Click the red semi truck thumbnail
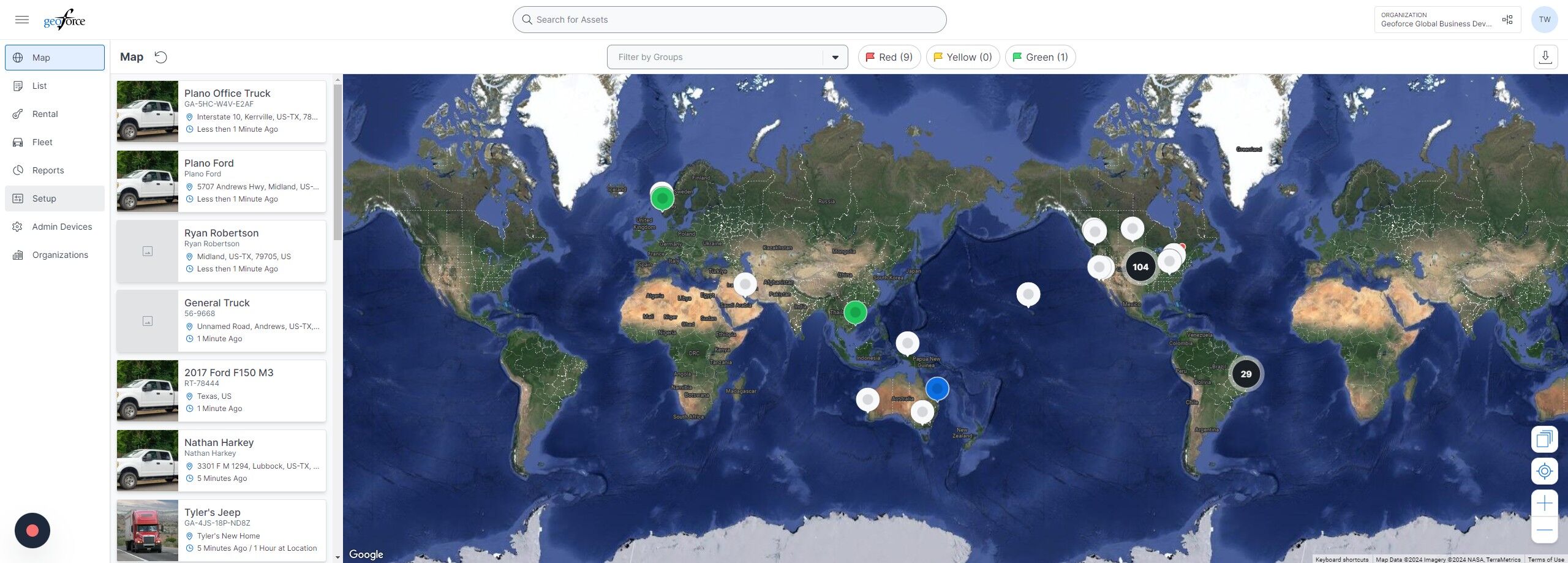The width and height of the screenshot is (1568, 563). (148, 531)
